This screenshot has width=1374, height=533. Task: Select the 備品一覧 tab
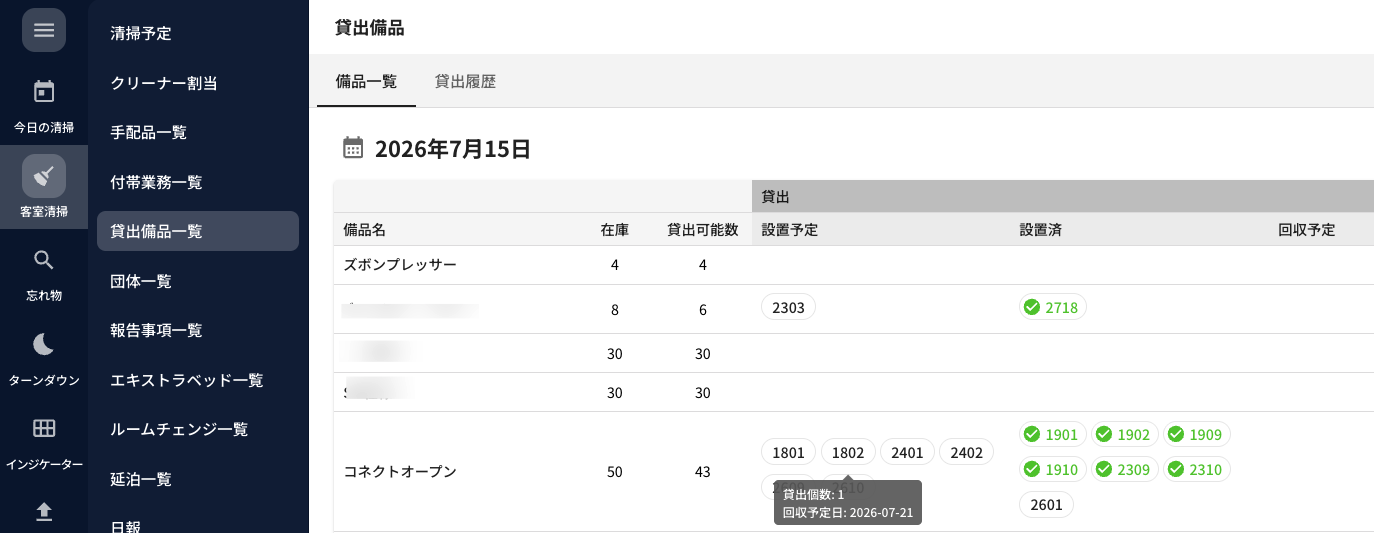367,82
